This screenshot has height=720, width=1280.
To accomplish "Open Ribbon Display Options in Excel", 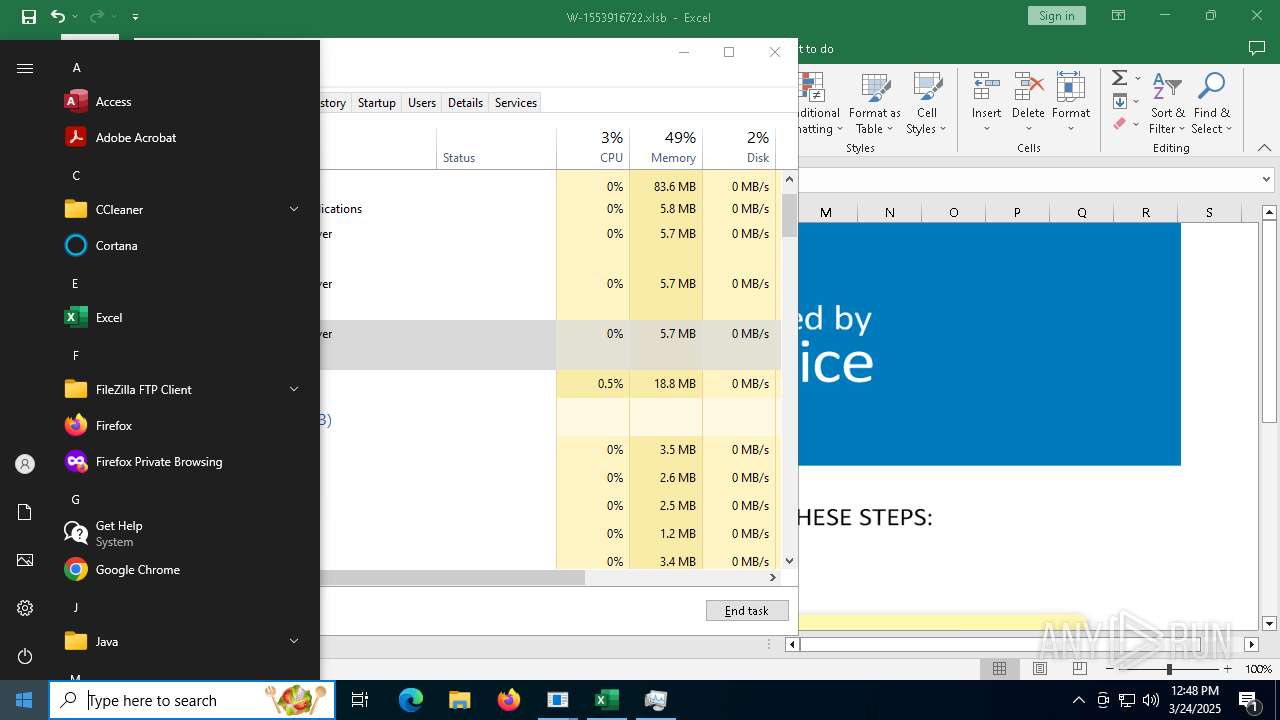I will 1118,16.
